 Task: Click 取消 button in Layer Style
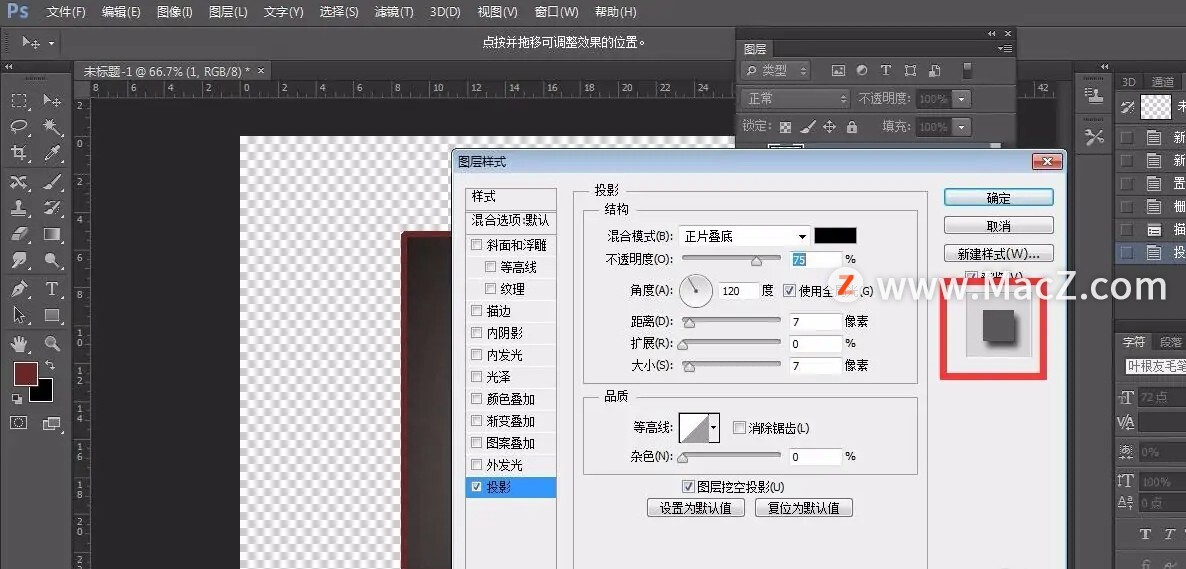click(998, 225)
